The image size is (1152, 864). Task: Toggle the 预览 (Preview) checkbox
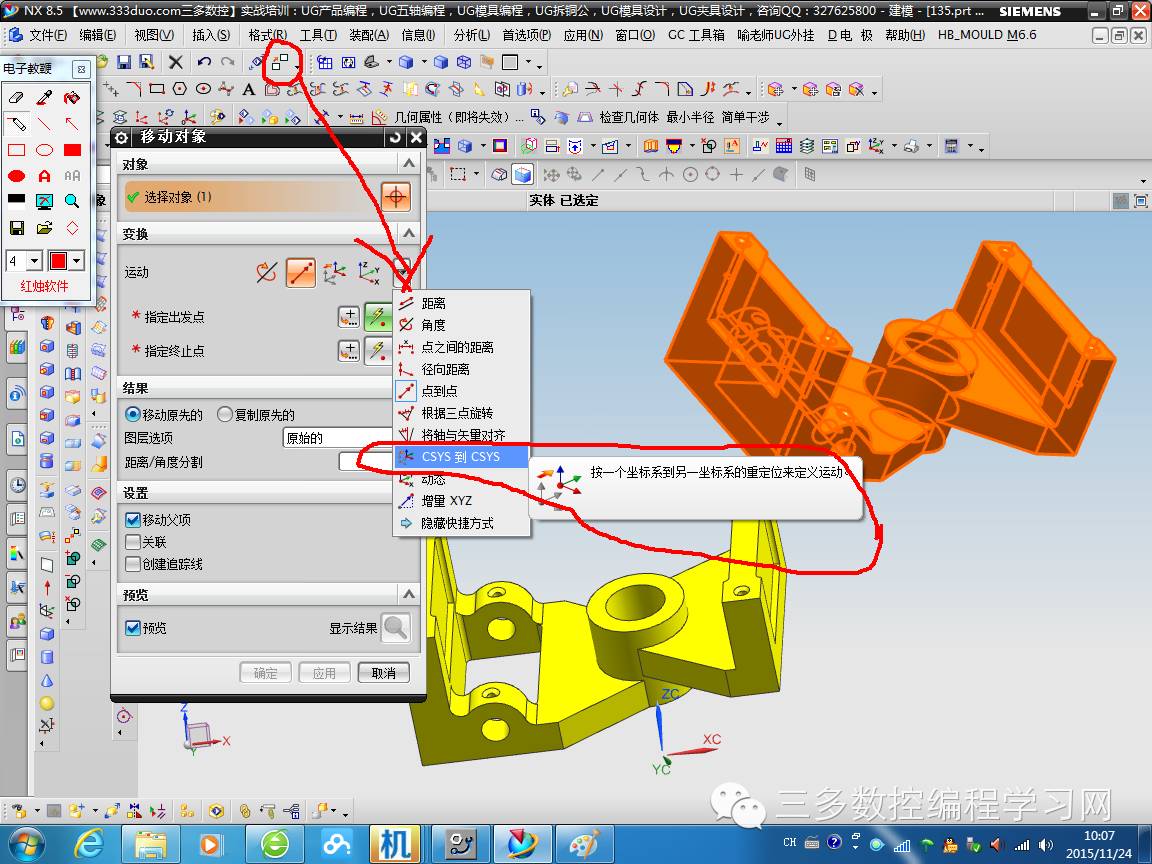click(x=133, y=628)
